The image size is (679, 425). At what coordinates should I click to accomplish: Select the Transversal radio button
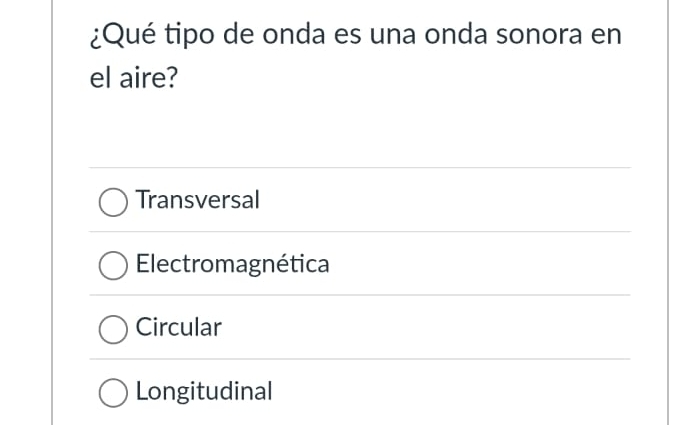coord(113,202)
